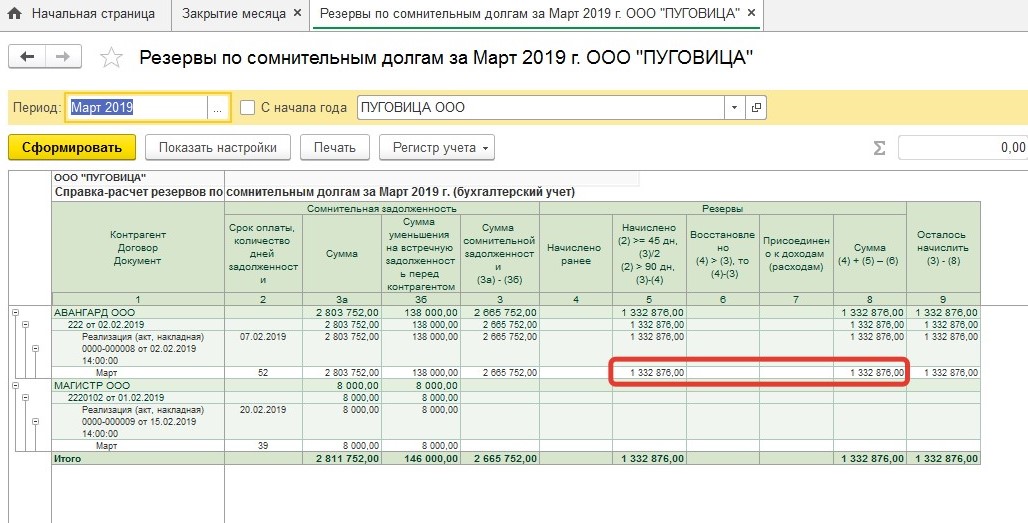
Task: Switch to the Начальная страница tab
Action: (85, 14)
